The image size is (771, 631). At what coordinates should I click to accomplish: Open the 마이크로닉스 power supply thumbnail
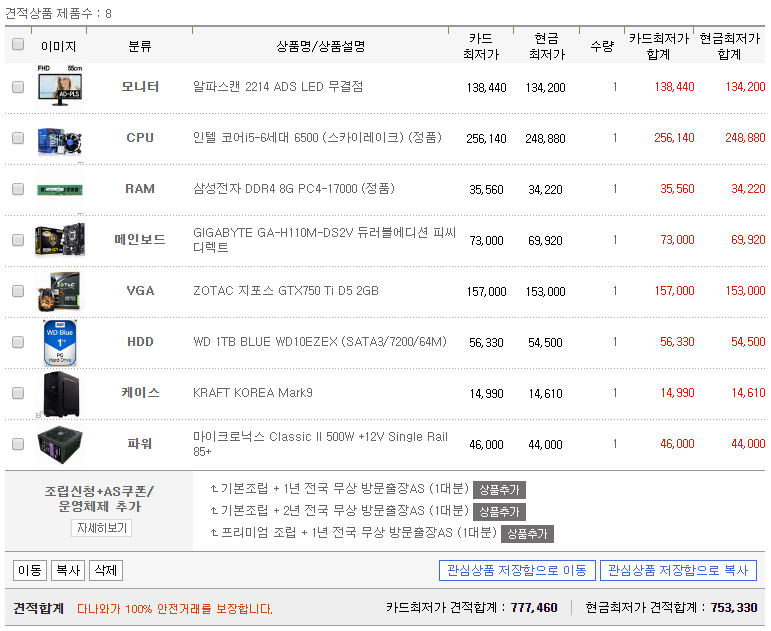coord(60,445)
